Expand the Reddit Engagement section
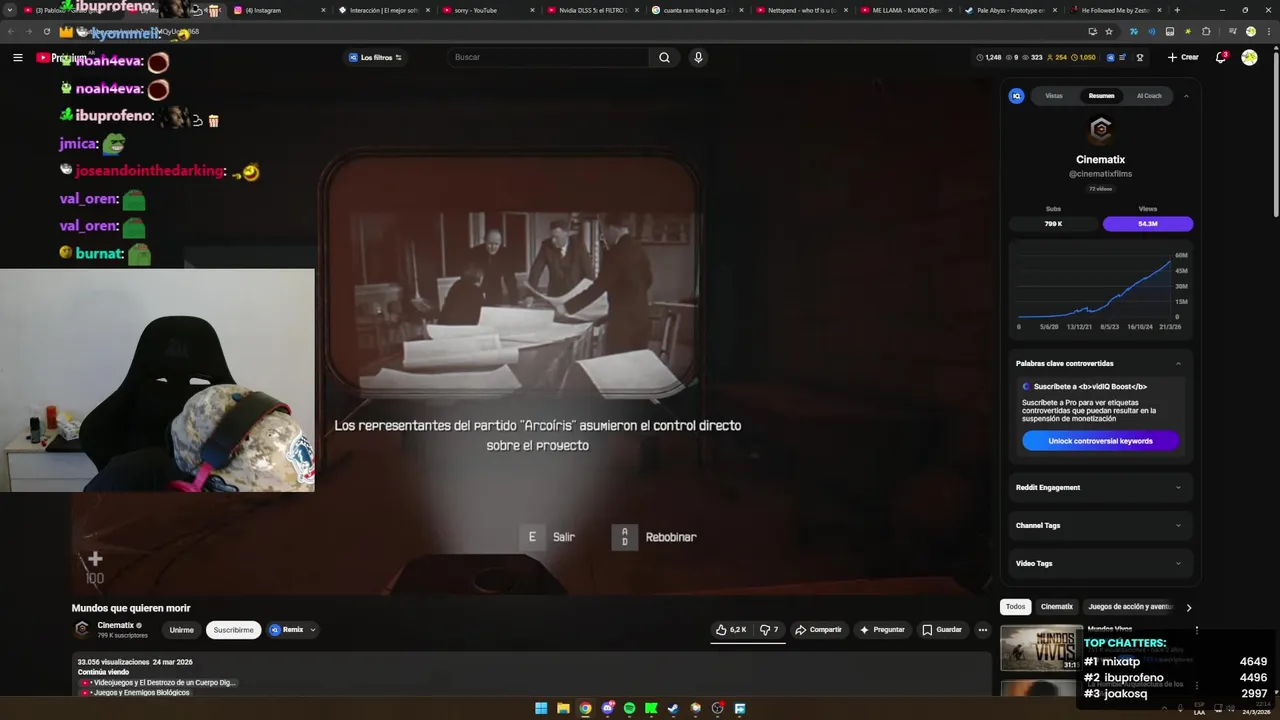This screenshot has height=720, width=1280. click(1100, 487)
